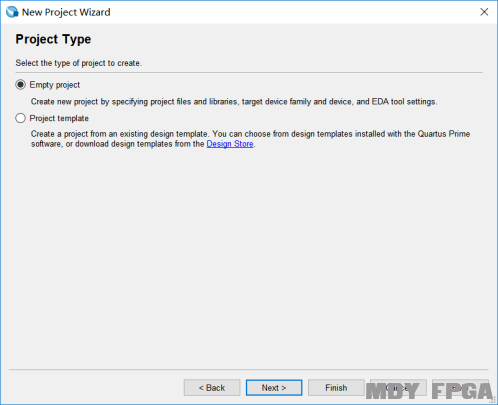Choose the Project template radio option

[20, 118]
